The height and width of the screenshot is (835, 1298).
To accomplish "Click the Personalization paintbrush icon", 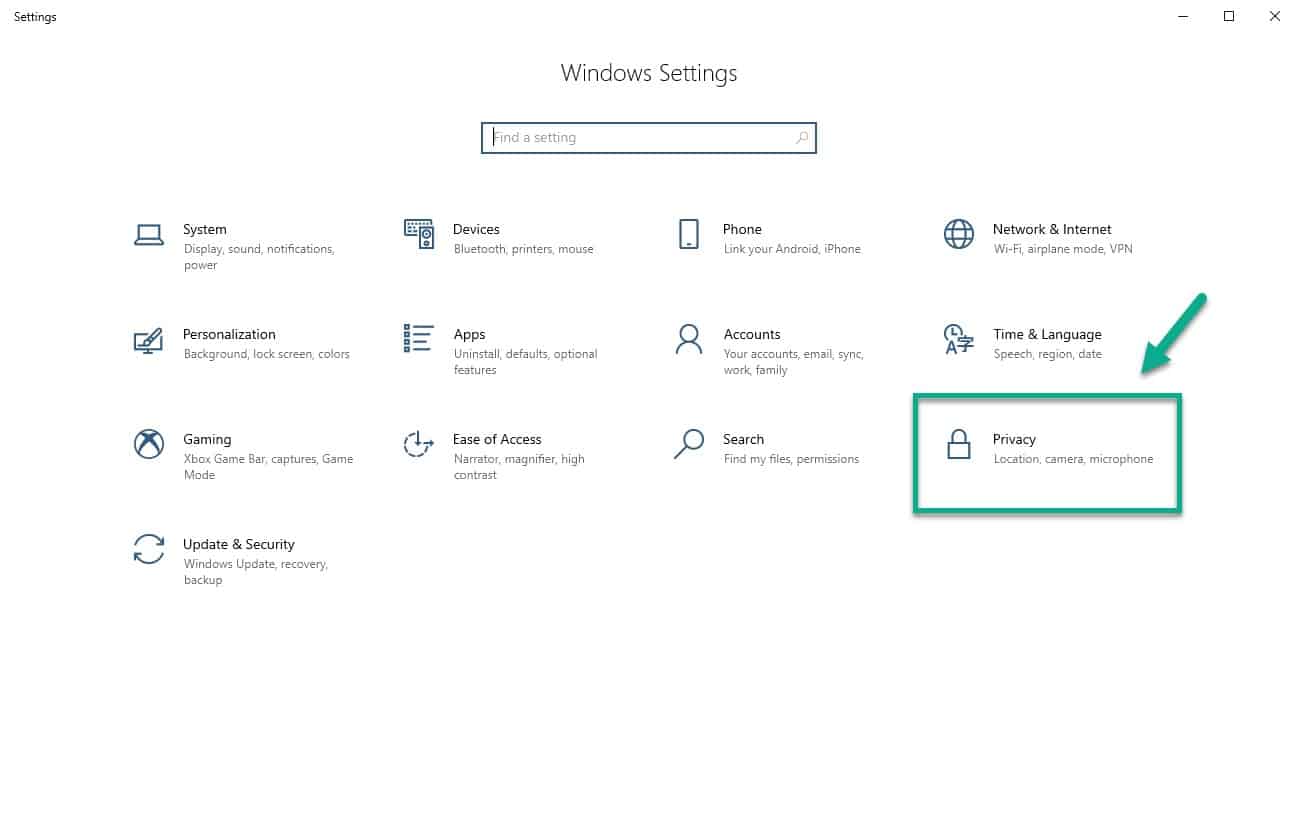I will pos(148,340).
